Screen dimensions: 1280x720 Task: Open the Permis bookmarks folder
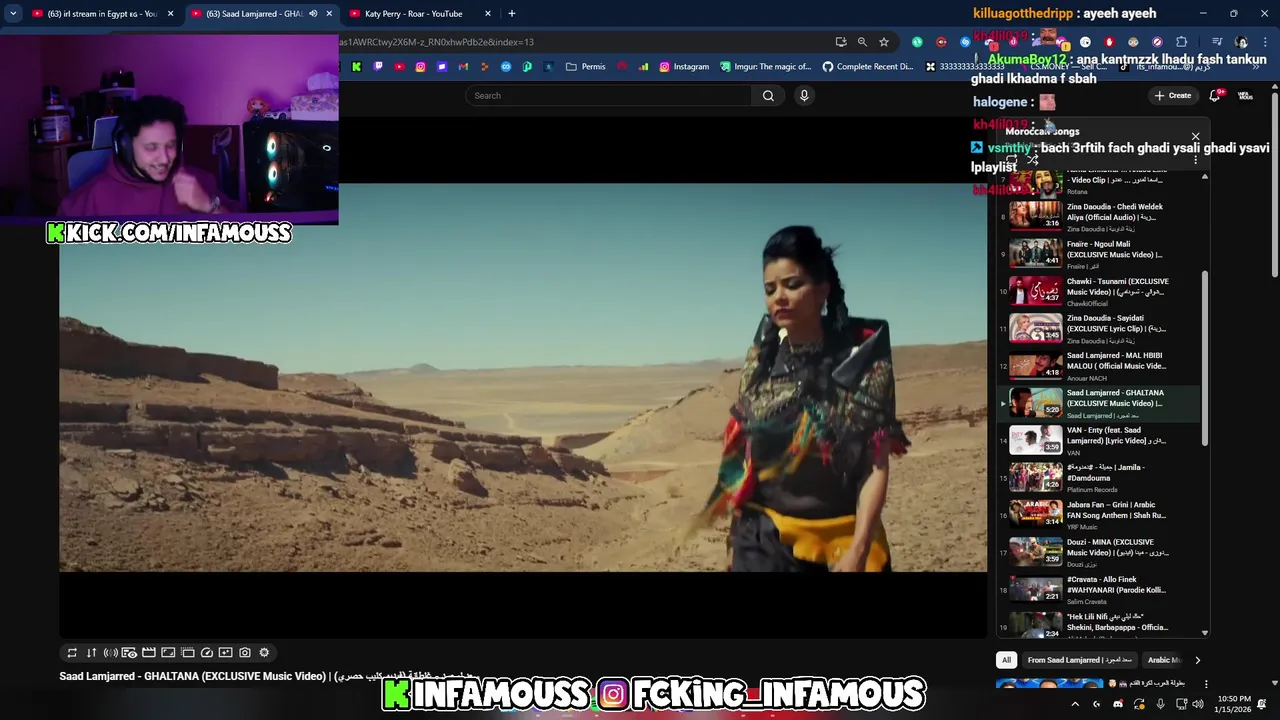pyautogui.click(x=585, y=67)
